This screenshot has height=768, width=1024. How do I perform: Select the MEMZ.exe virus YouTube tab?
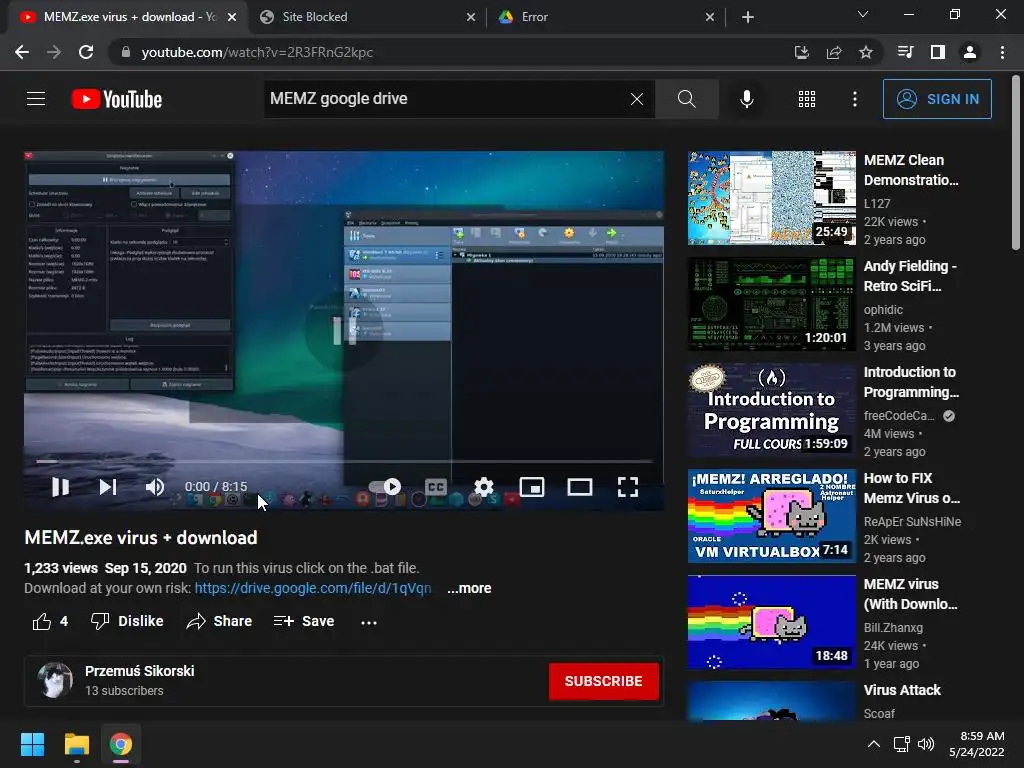(x=127, y=17)
